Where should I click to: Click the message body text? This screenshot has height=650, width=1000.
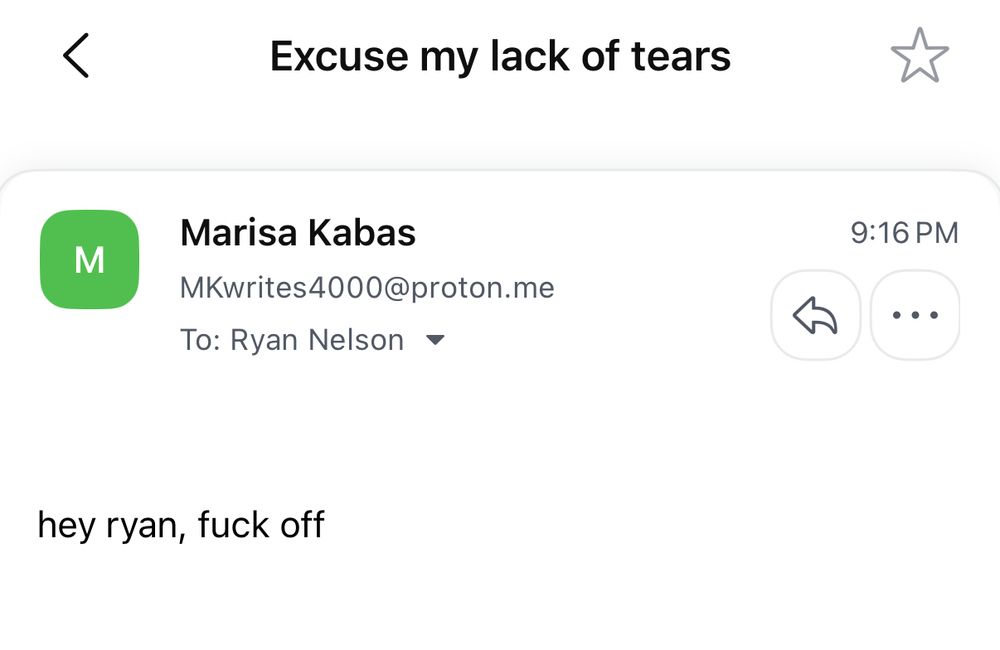pyautogui.click(x=181, y=524)
